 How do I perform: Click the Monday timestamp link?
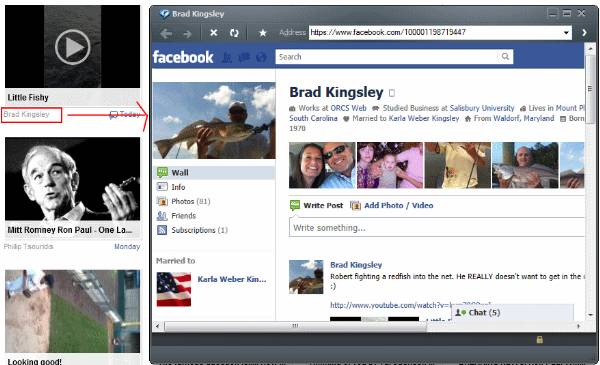tap(127, 246)
